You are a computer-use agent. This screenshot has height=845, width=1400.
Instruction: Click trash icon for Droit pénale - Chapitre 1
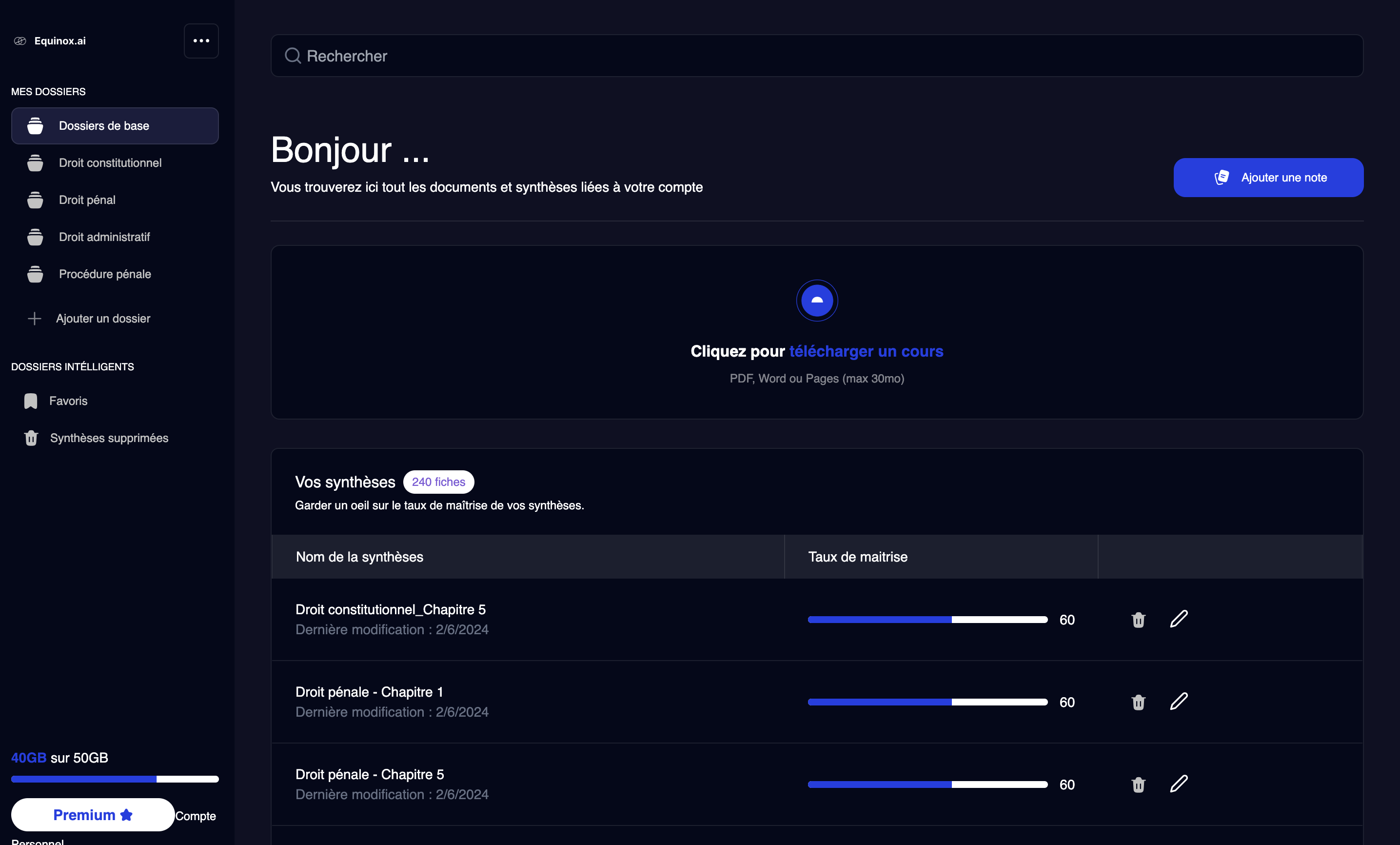pos(1138,702)
